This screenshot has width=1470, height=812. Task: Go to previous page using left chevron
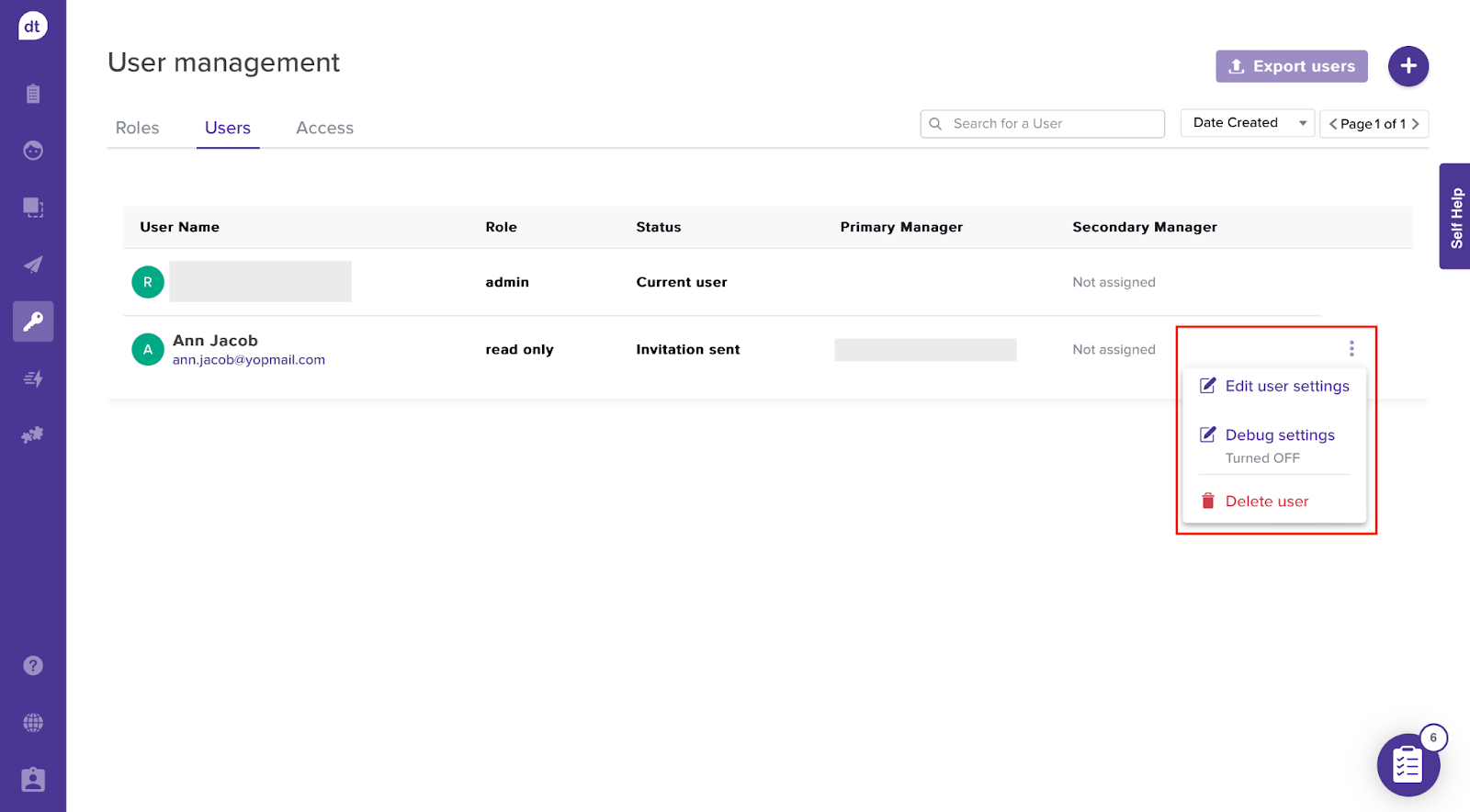1333,124
